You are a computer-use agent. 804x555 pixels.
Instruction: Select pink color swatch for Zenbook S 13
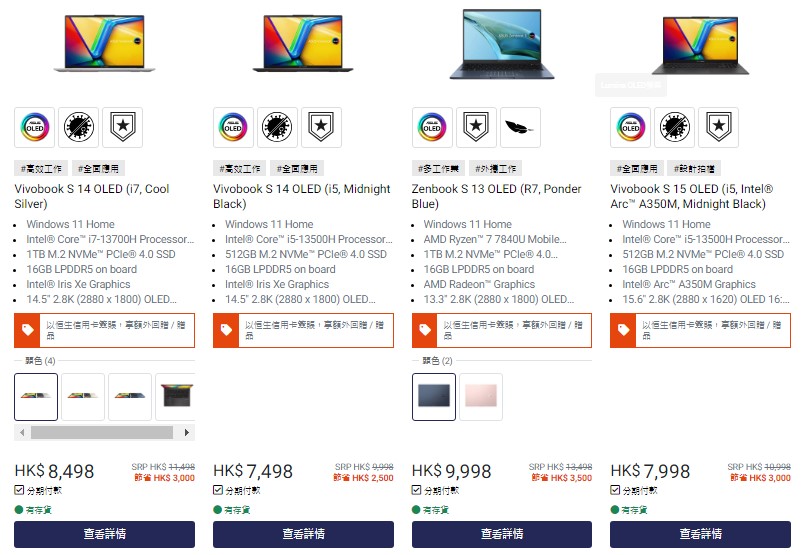pos(481,397)
